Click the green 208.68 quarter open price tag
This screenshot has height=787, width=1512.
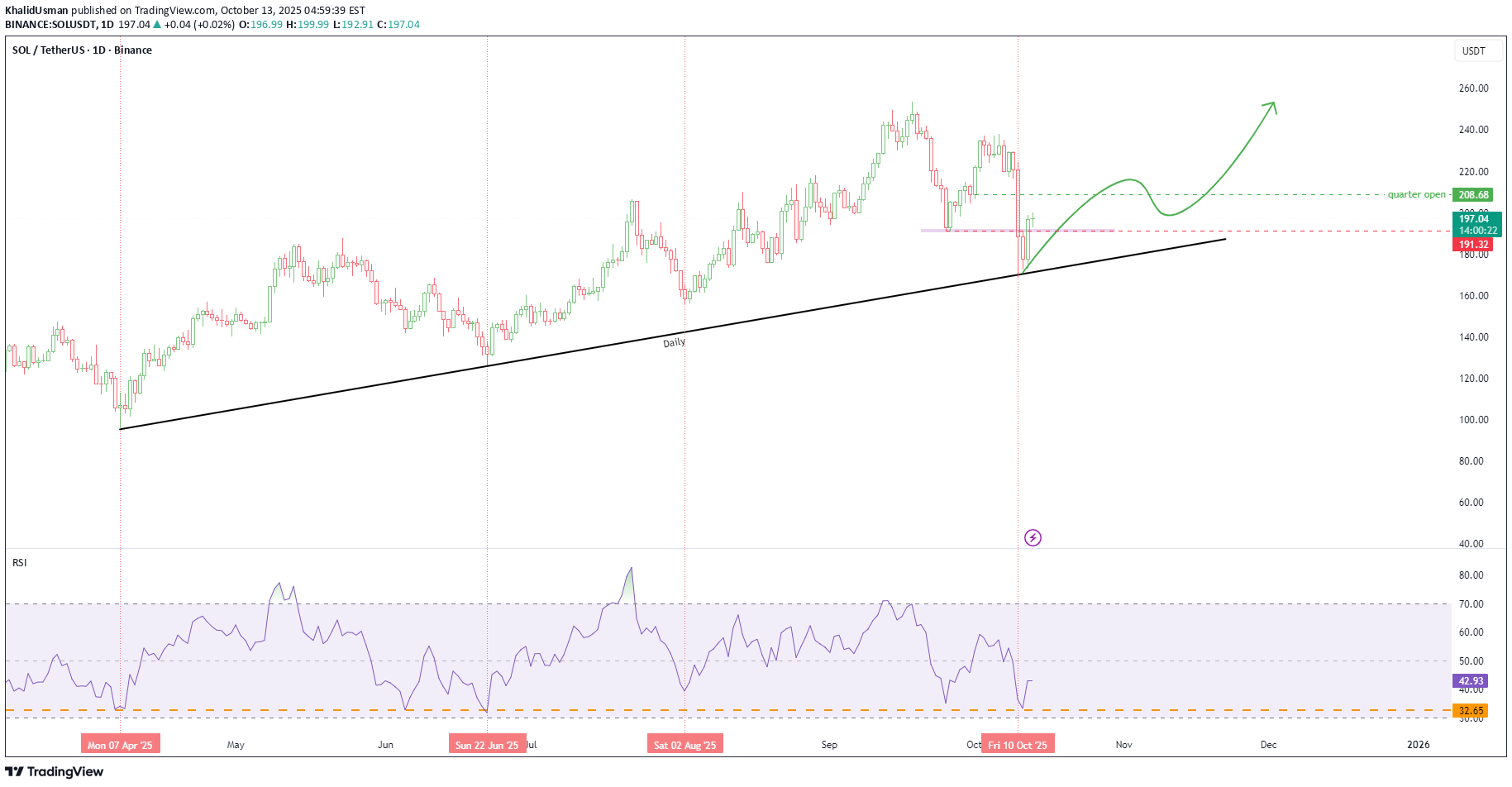pos(1473,195)
